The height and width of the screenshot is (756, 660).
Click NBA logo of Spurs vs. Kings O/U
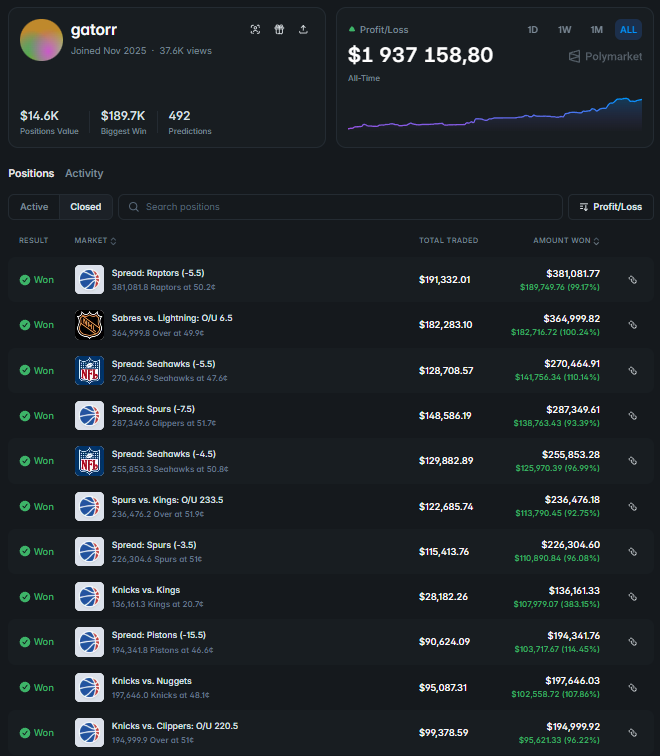point(89,507)
